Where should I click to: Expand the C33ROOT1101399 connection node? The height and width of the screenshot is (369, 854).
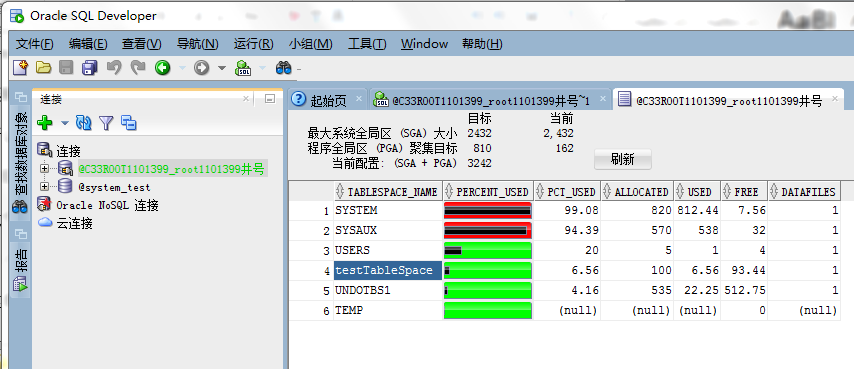[45, 169]
